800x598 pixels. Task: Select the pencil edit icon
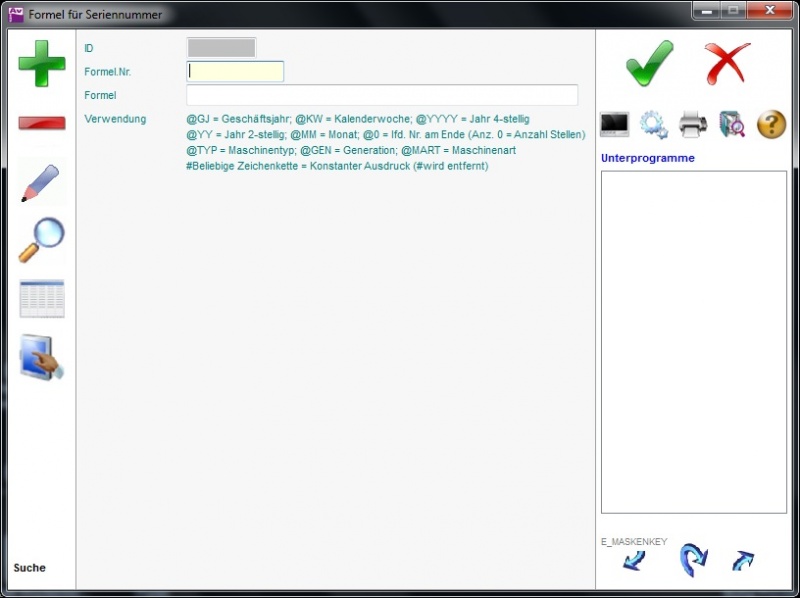(41, 183)
